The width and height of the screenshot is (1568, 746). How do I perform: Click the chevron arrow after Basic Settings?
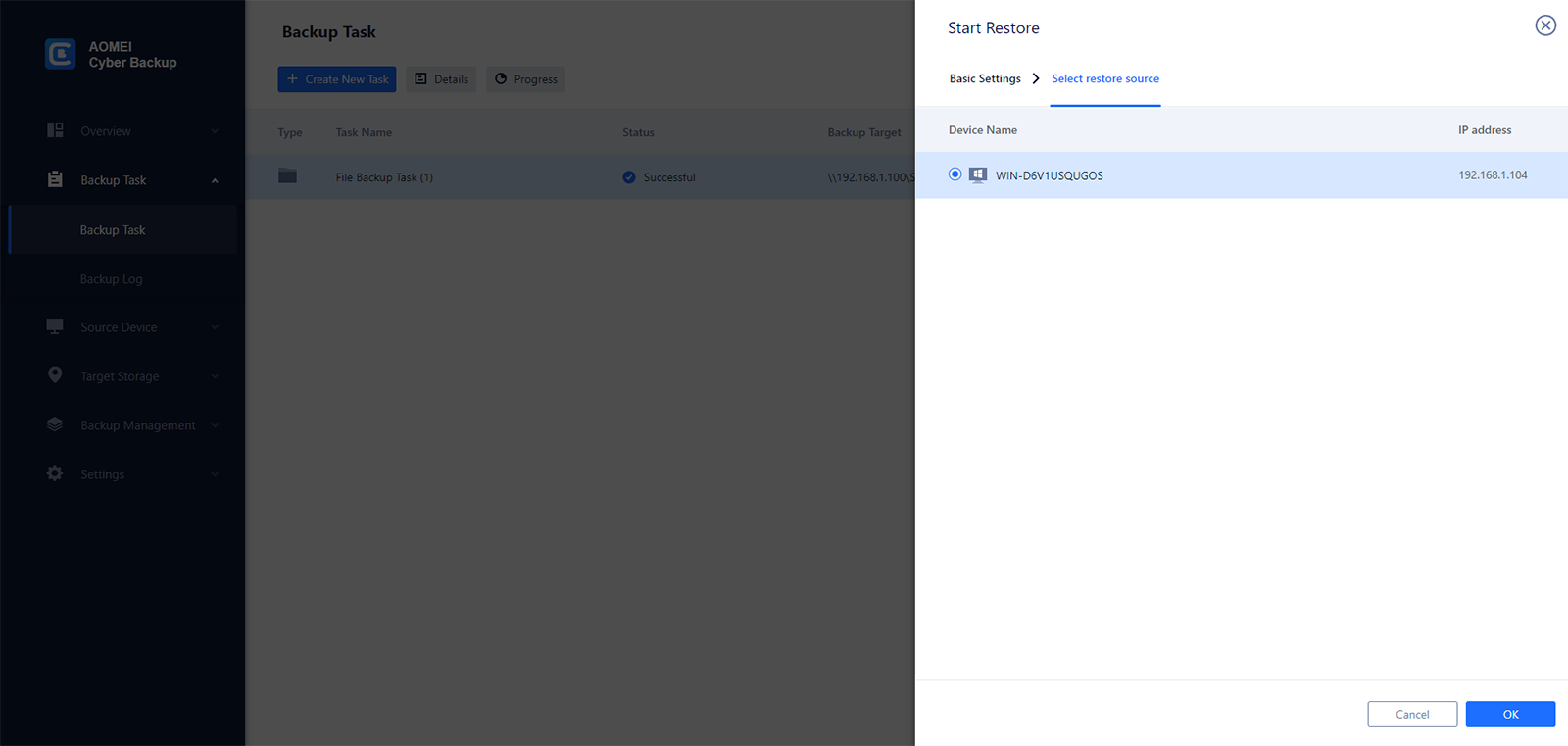coord(1036,78)
